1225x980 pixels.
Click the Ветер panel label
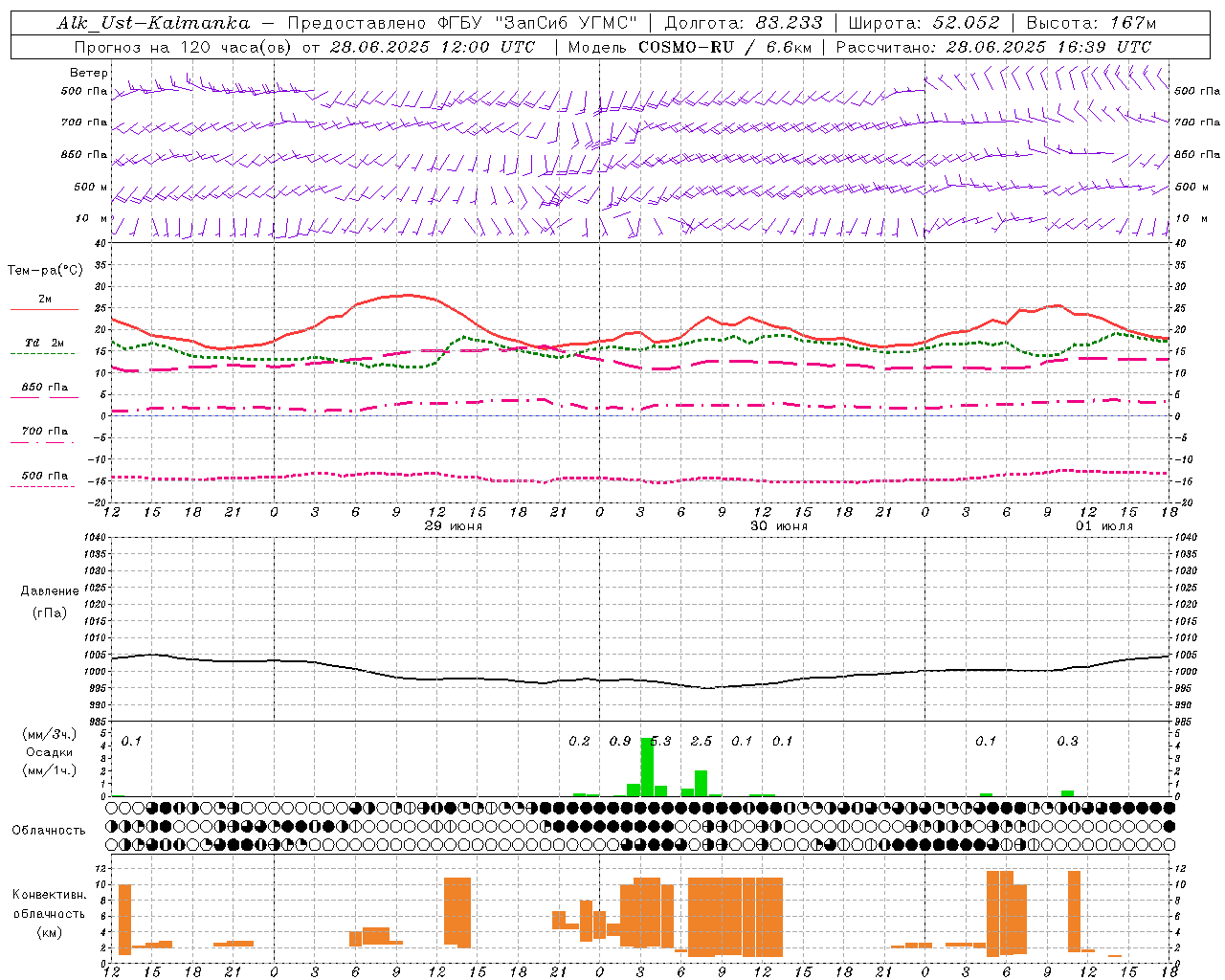coord(89,73)
